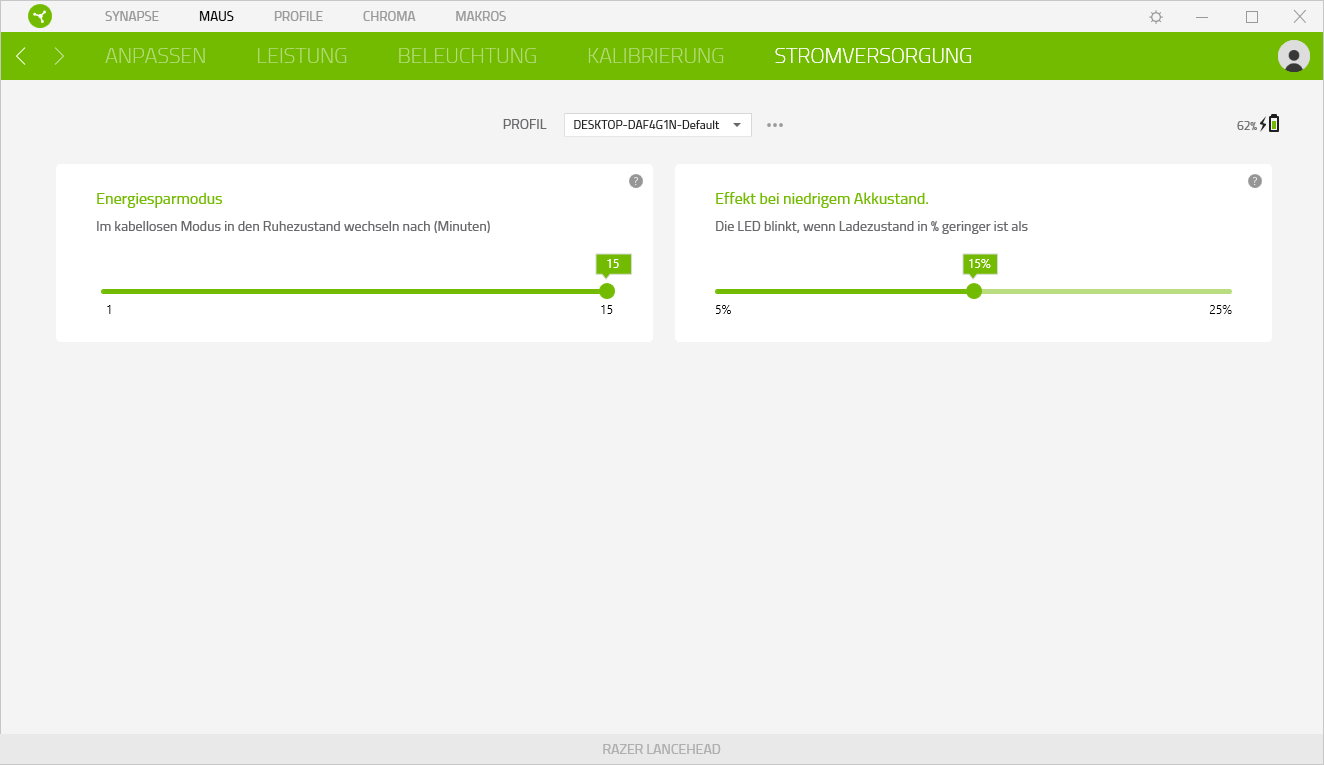This screenshot has width=1324, height=765.
Task: Select the BELEUCHTUNG tab
Action: [467, 56]
